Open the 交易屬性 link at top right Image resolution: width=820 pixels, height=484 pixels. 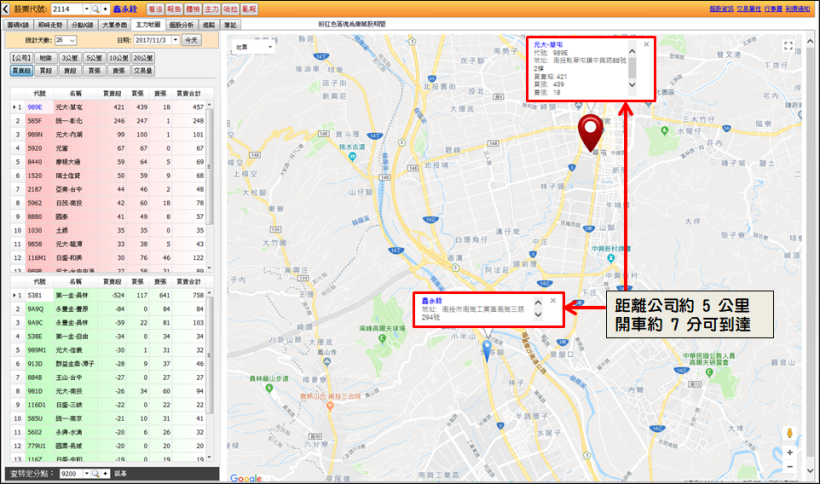[748, 9]
